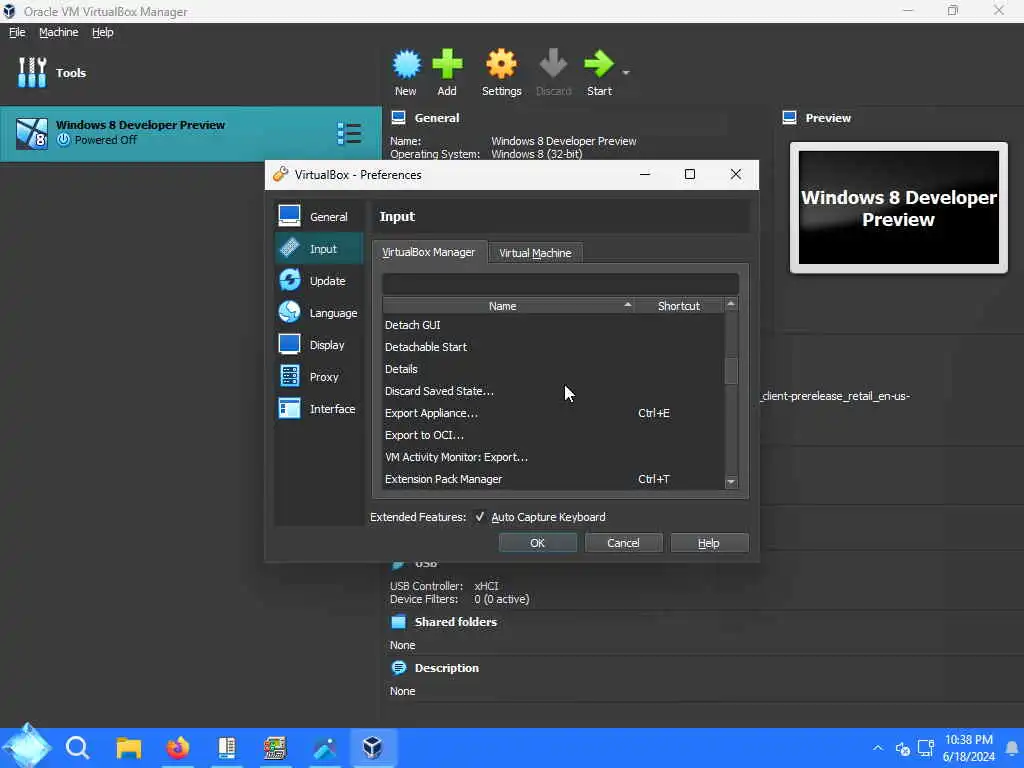Screen dimensions: 1024x768
Task: Maximize the Preferences dialog window
Action: coord(690,174)
